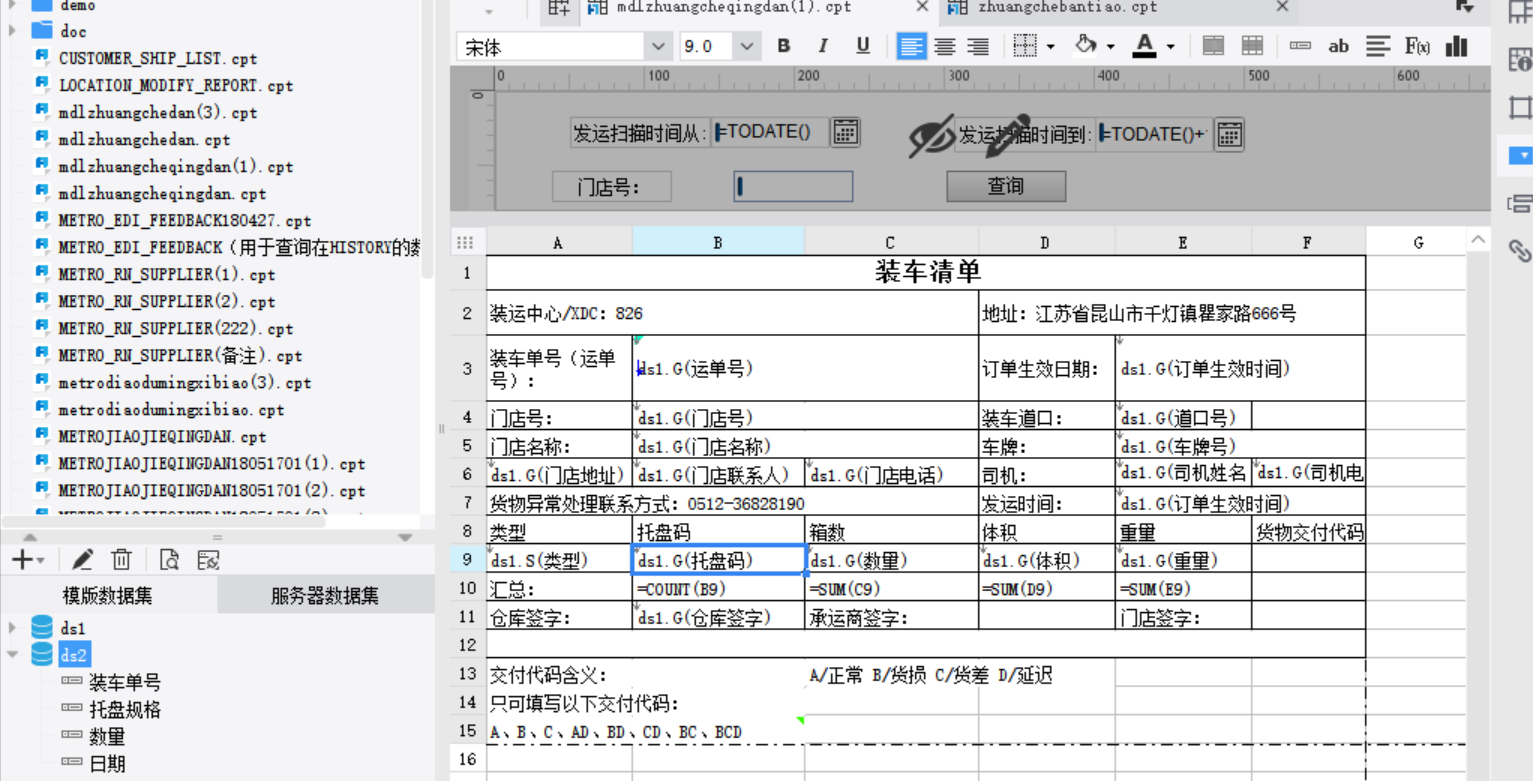
Task: Open METRO_EDI_FEEDBACK180427.cpt in the file tree
Action: pyautogui.click(x=185, y=221)
